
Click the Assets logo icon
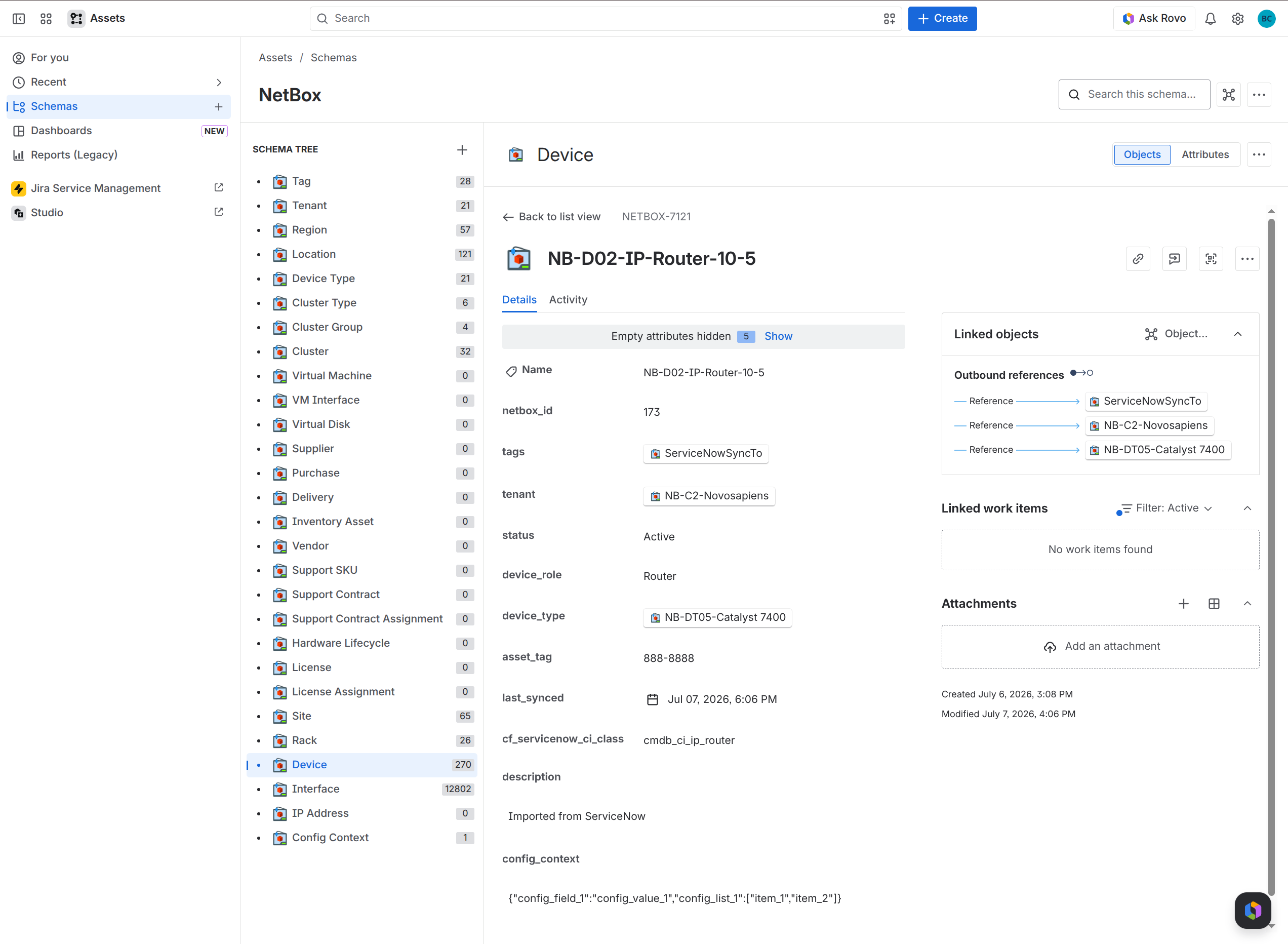click(76, 19)
